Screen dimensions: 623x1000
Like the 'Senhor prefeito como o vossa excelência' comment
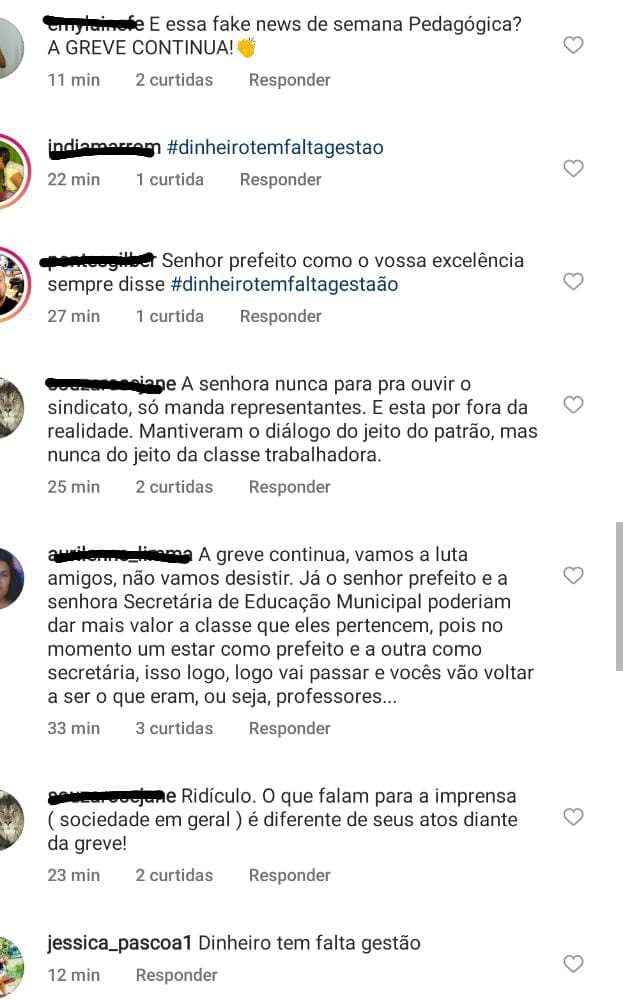[x=573, y=281]
